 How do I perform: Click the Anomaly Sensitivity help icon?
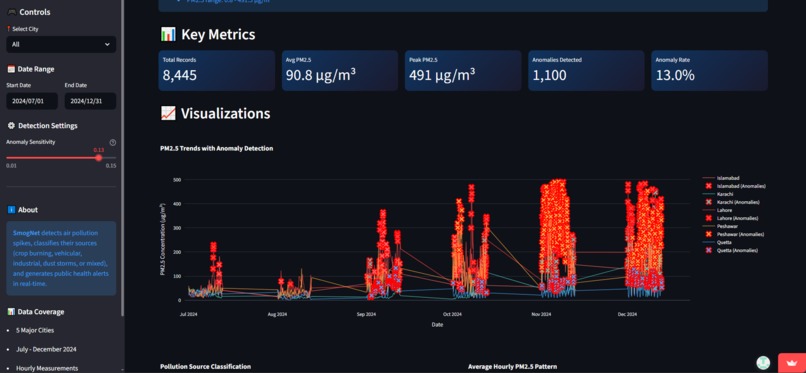click(x=113, y=142)
